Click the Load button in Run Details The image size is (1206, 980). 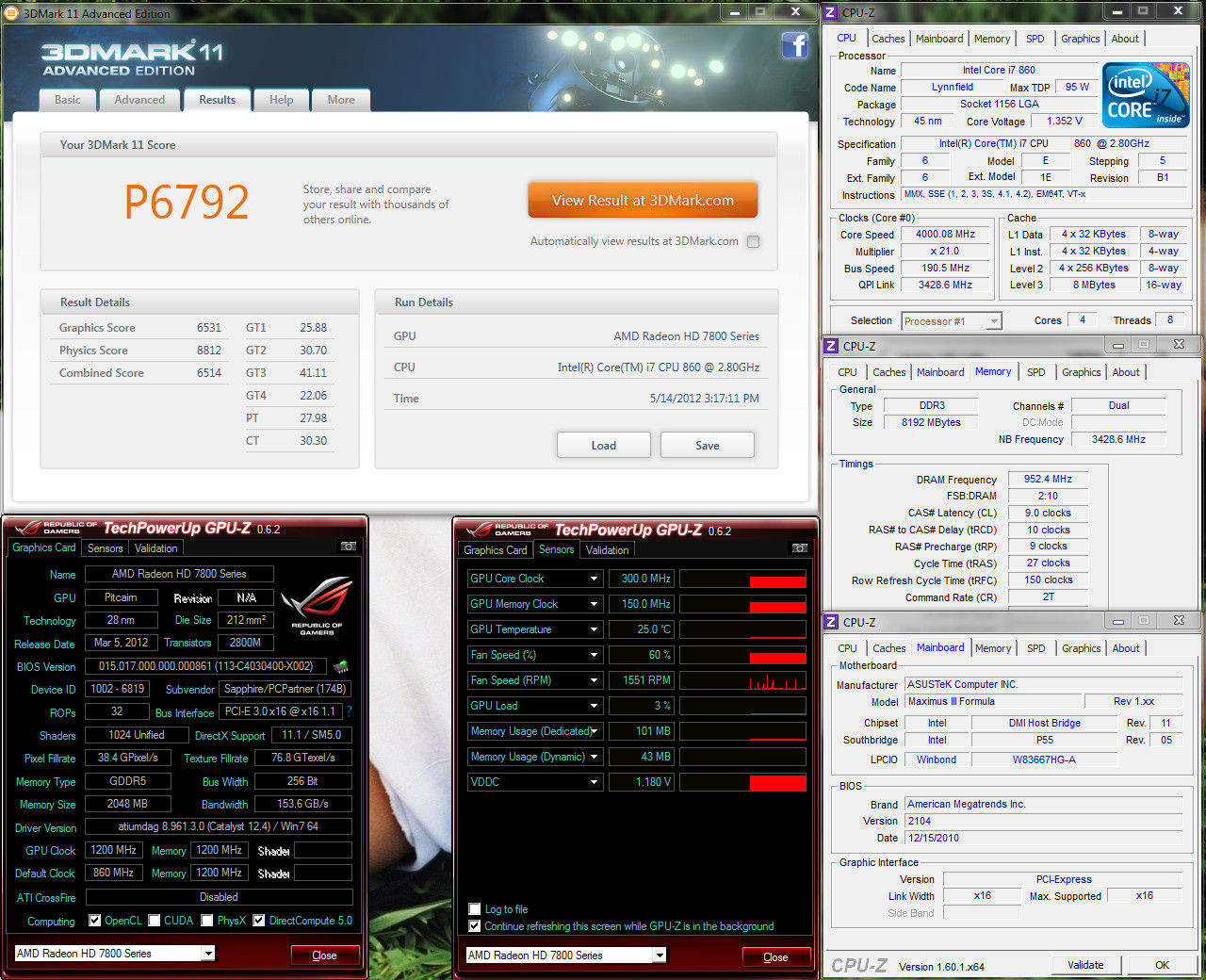604,446
